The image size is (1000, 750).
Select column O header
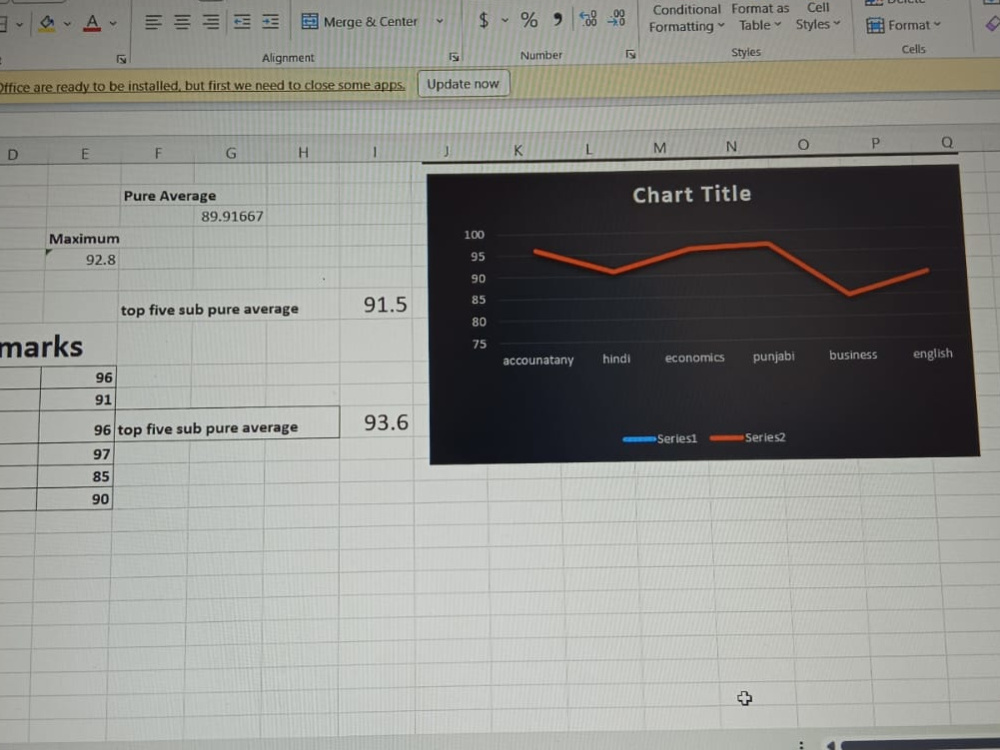tap(804, 145)
